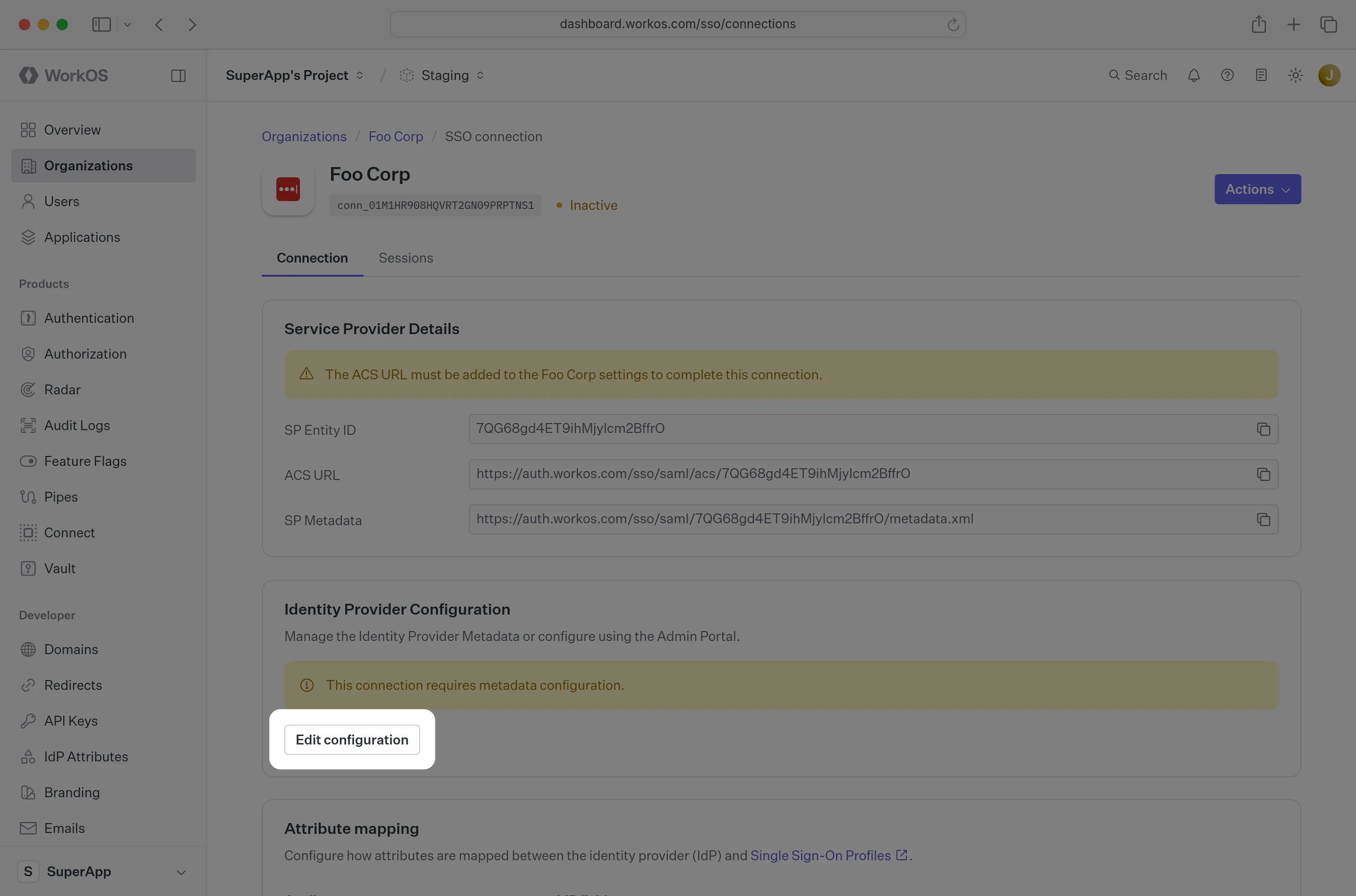1356x896 pixels.
Task: Go forward in browser history
Action: click(192, 24)
